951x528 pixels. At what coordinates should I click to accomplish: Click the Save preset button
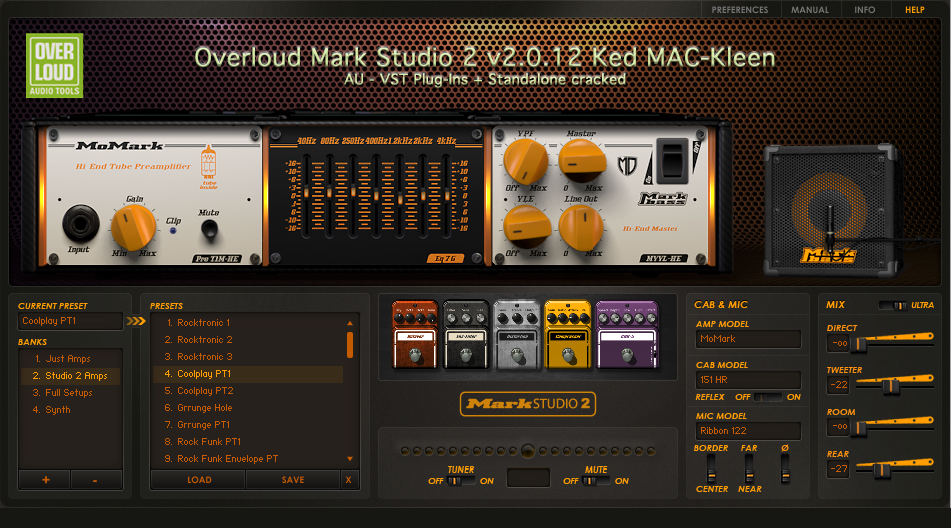click(293, 480)
